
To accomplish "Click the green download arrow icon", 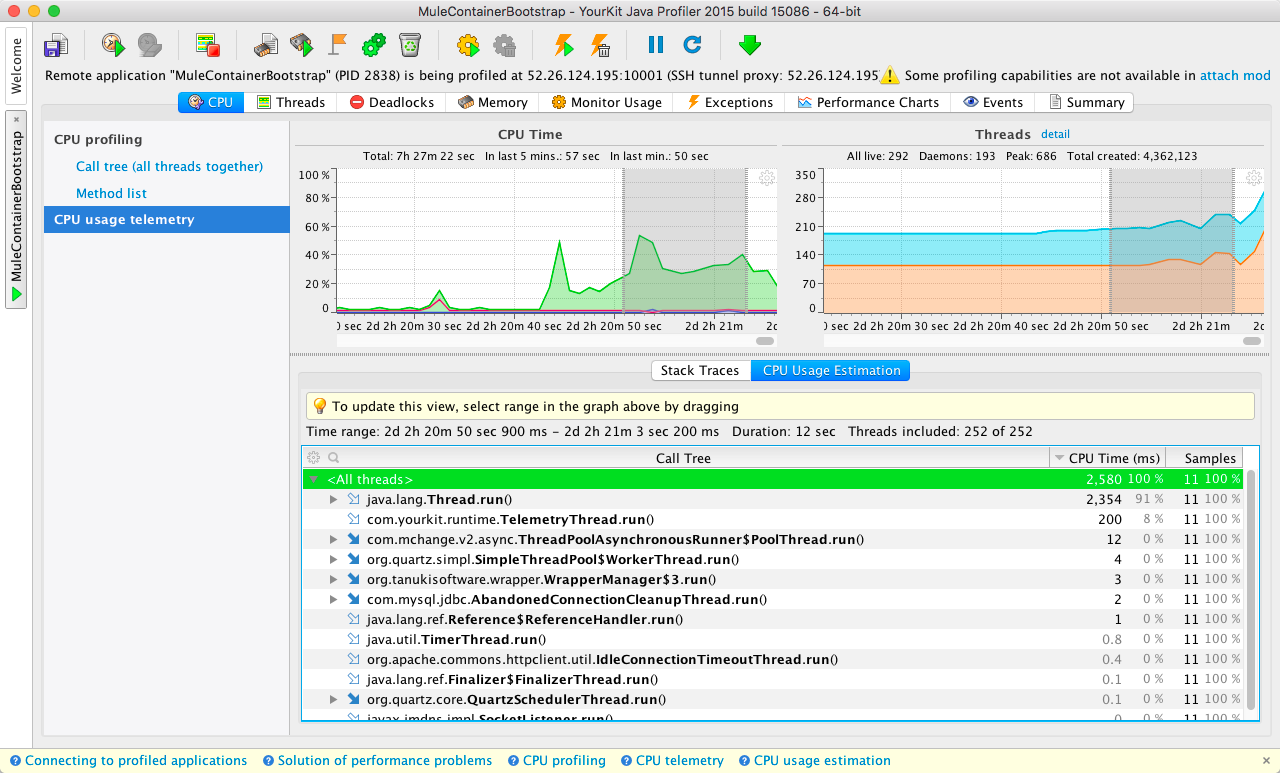I will (749, 45).
